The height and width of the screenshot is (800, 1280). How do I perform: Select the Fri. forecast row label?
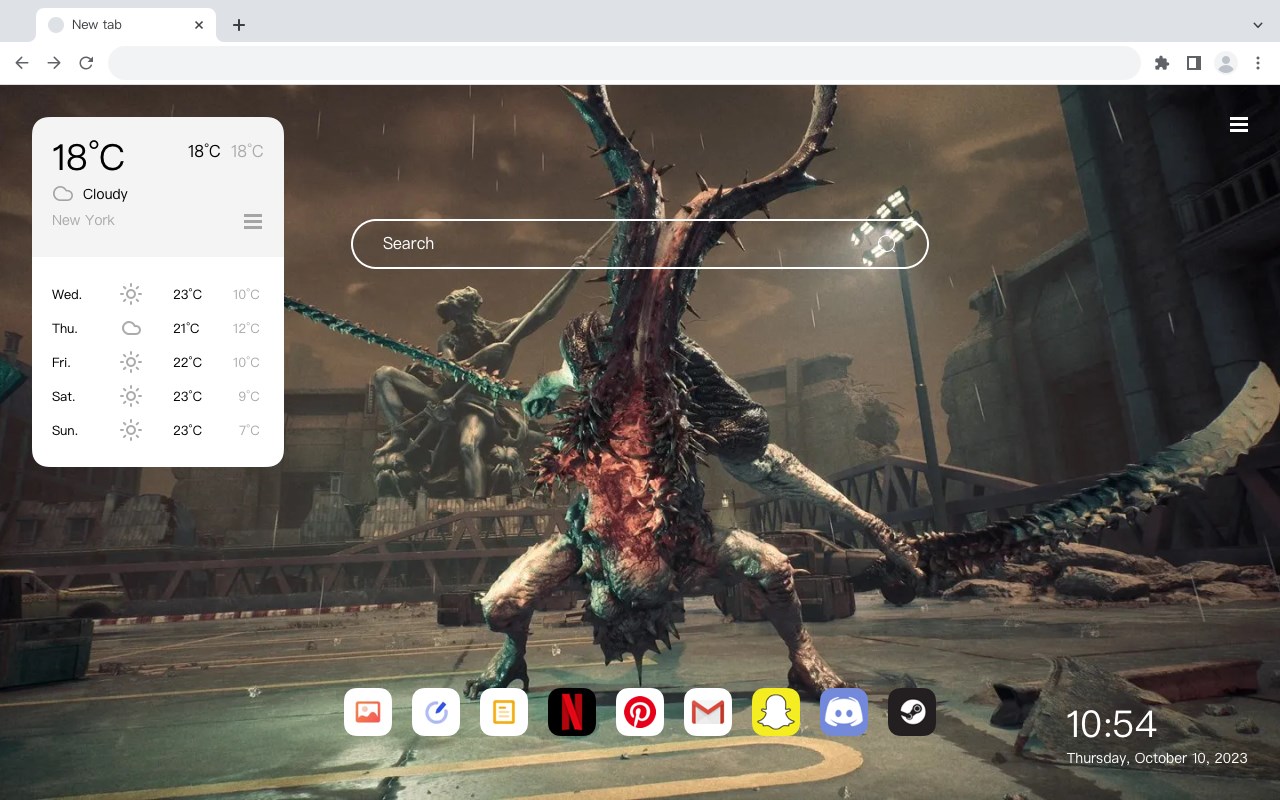(61, 362)
